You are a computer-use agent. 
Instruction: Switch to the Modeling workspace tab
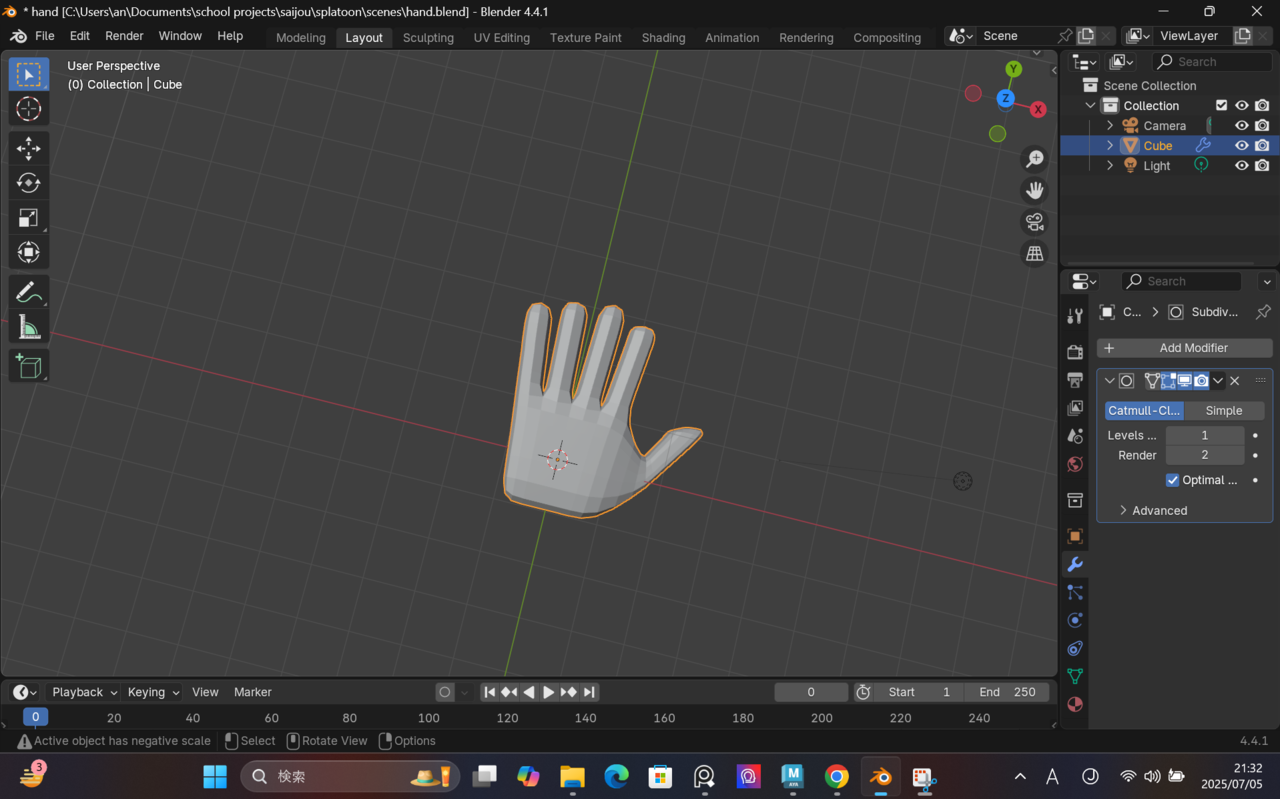coord(301,37)
